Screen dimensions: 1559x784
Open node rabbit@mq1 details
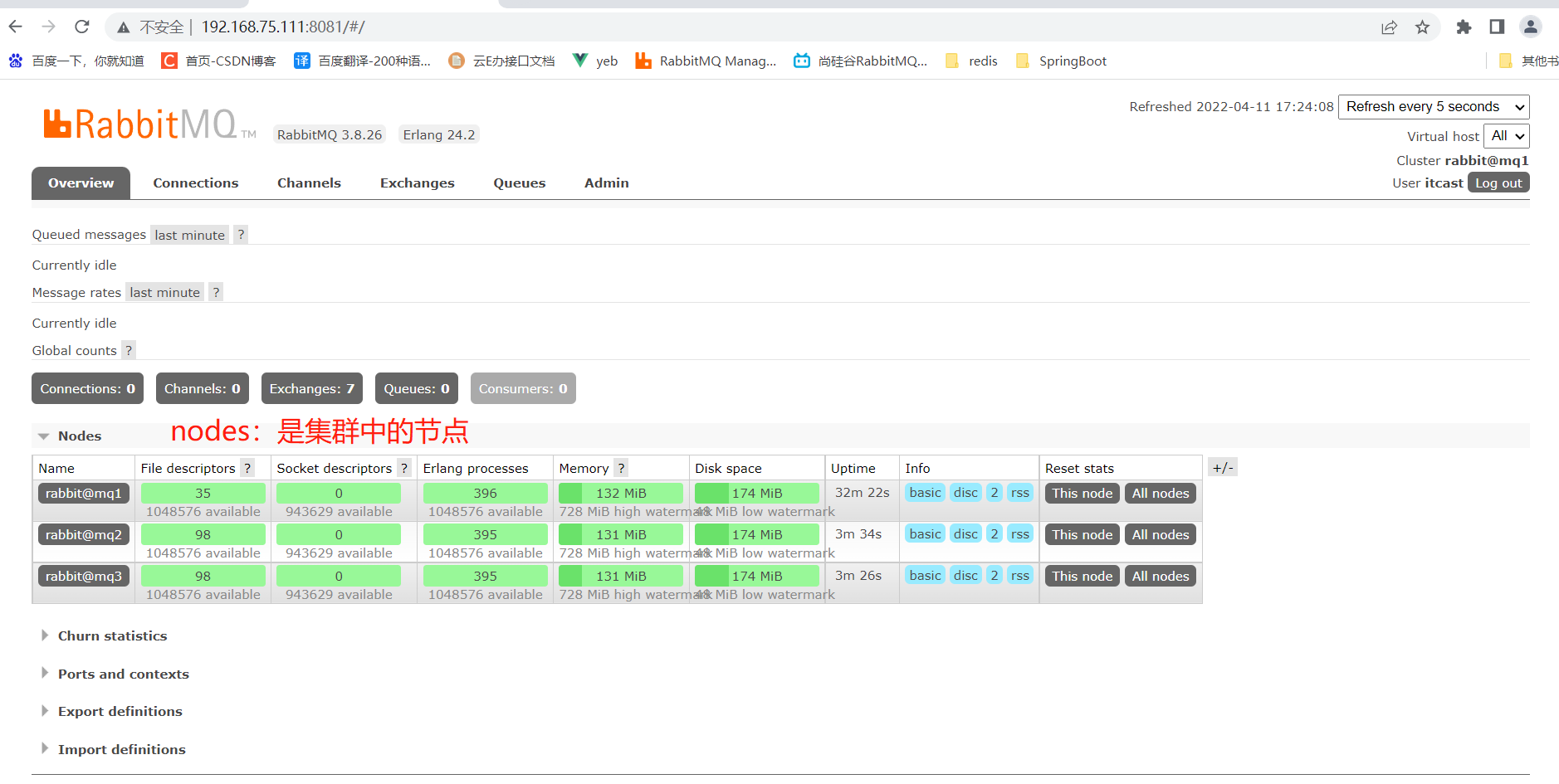[x=84, y=494]
